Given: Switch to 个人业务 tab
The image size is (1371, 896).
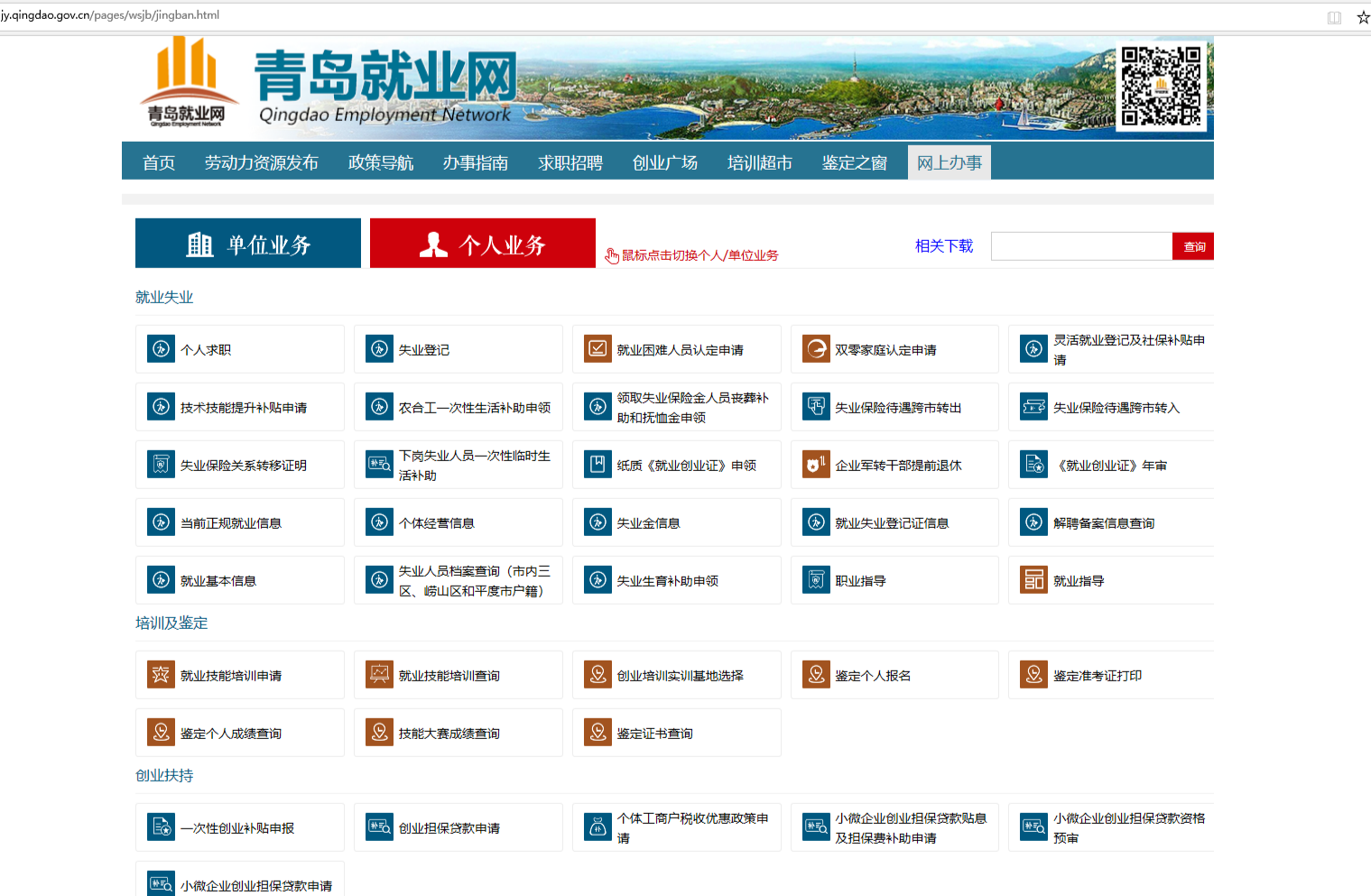Looking at the screenshot, I should coord(483,244).
